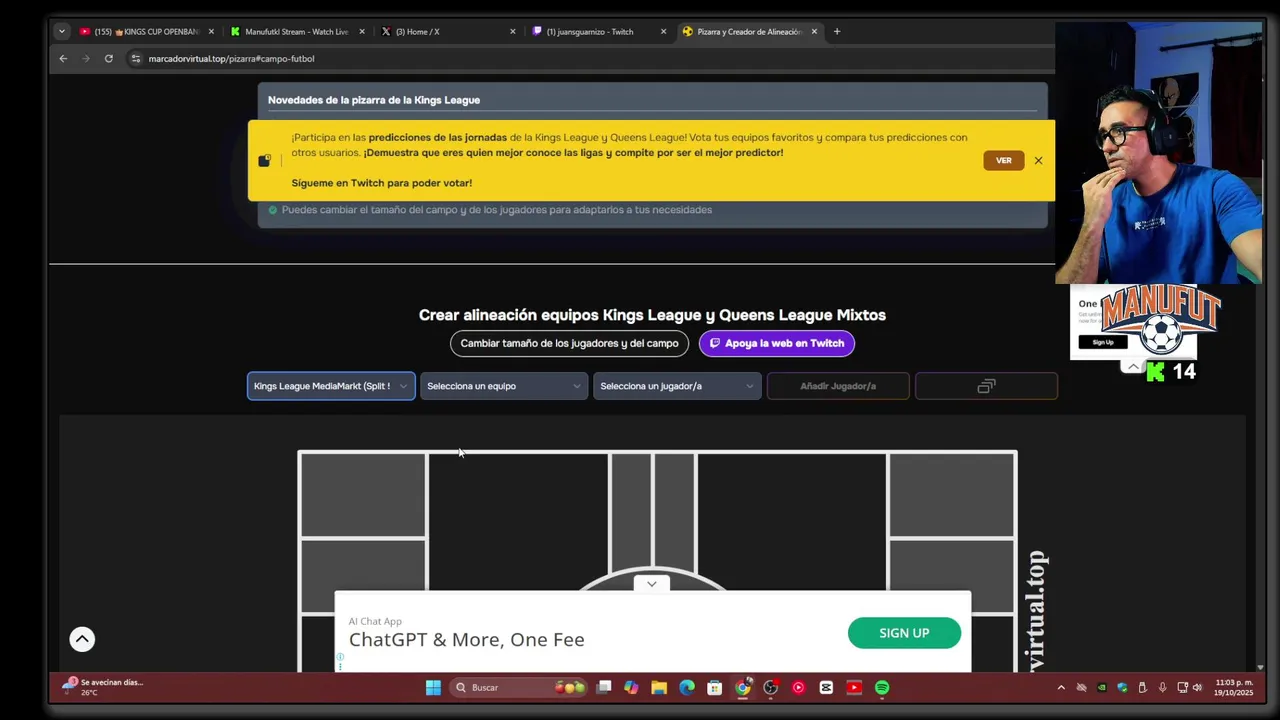This screenshot has width=1280, height=720.
Task: Close the juansguarnizo Twitch tab
Action: point(663,31)
